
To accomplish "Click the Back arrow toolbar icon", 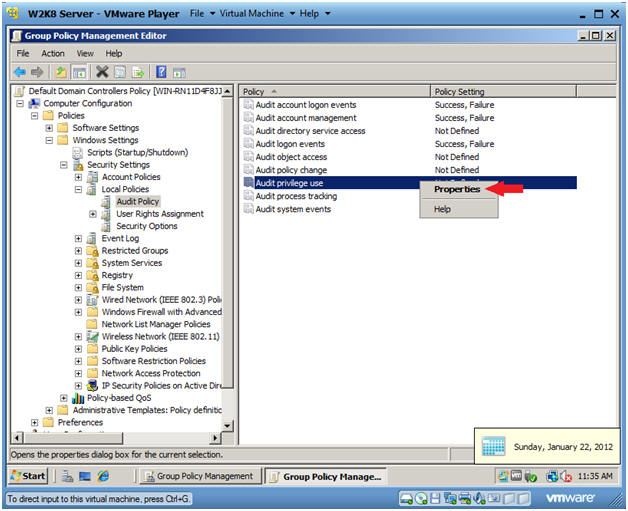I will (x=19, y=72).
